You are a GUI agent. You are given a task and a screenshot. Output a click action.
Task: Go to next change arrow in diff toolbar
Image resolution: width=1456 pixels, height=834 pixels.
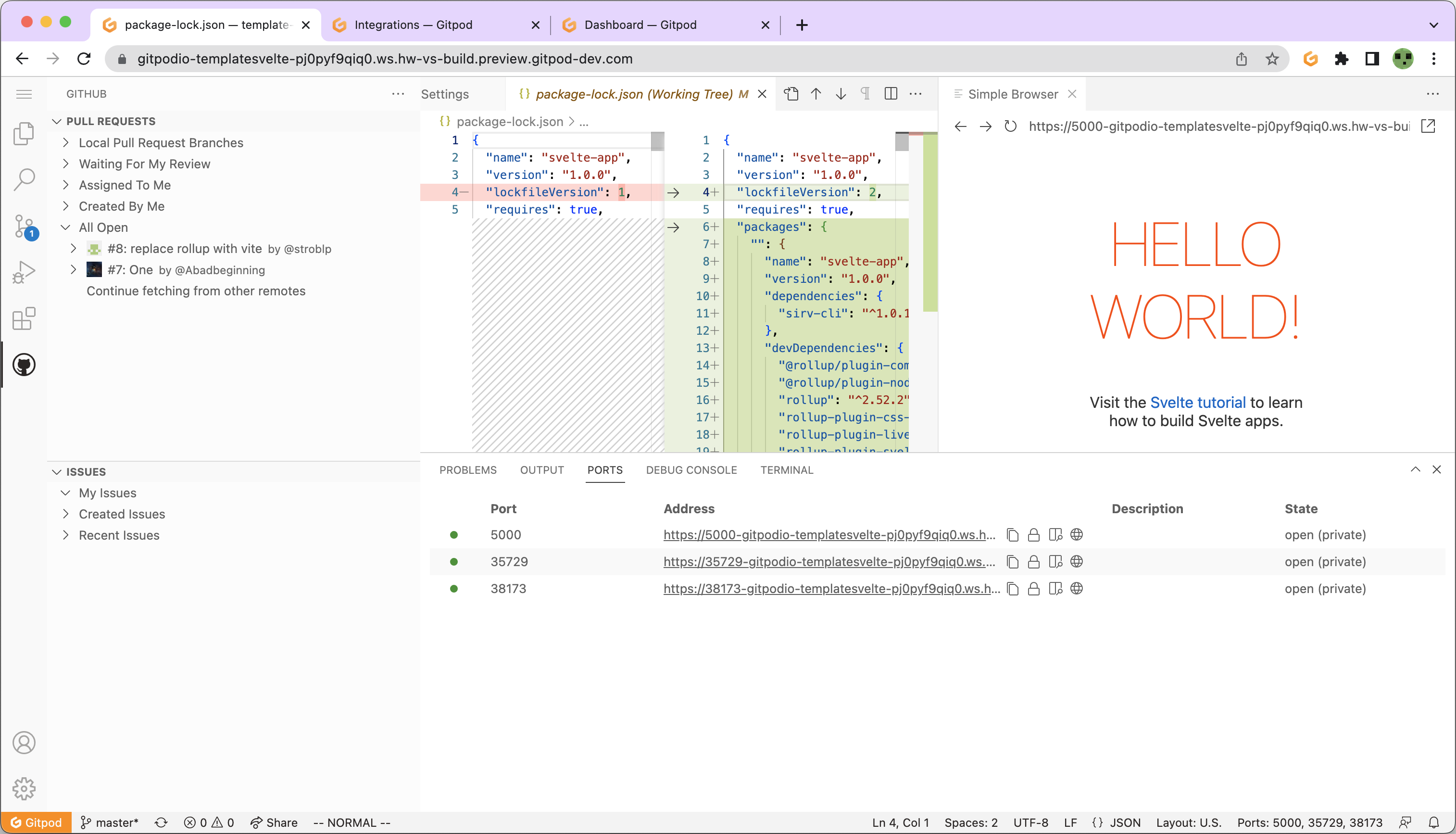[x=841, y=94]
